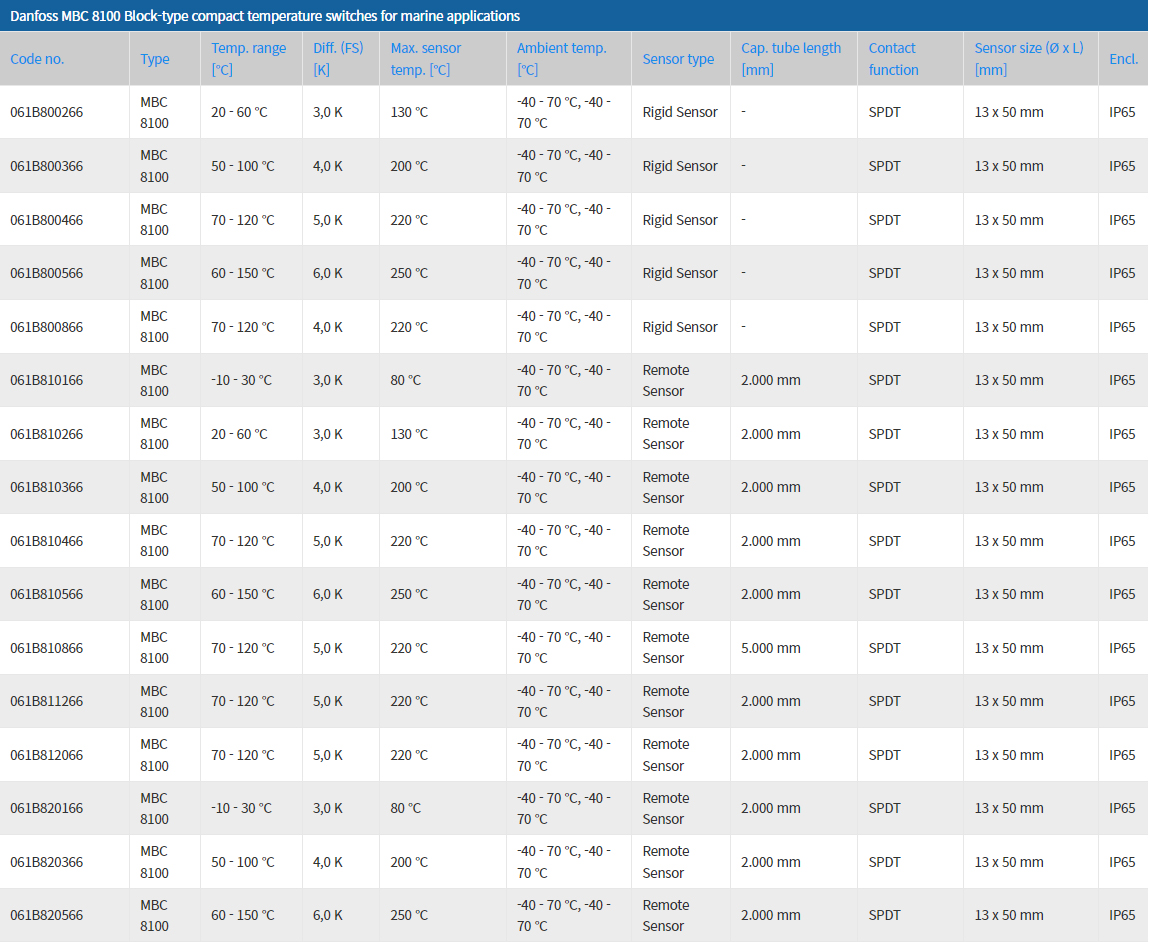The image size is (1149, 942).
Task: Click the 'Diff. (FS) [K]' column header
Action: (x=338, y=59)
